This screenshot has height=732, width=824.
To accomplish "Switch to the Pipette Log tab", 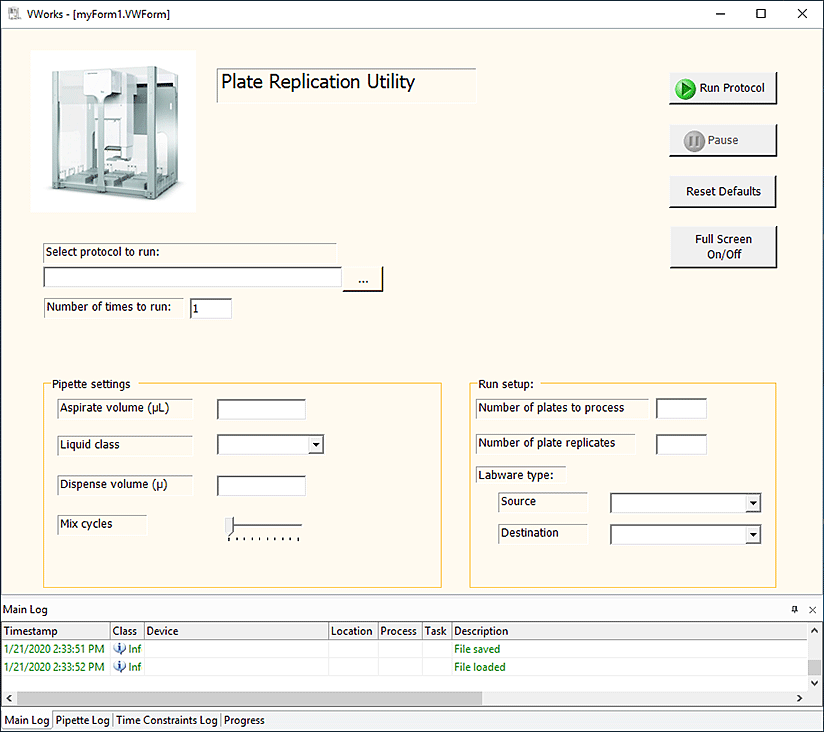I will click(x=83, y=720).
